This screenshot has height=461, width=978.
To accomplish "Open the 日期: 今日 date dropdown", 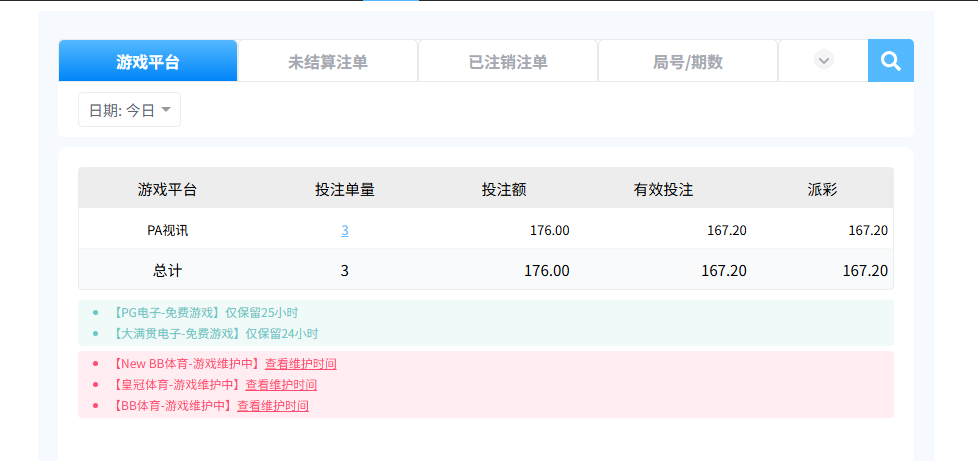I will (x=129, y=110).
